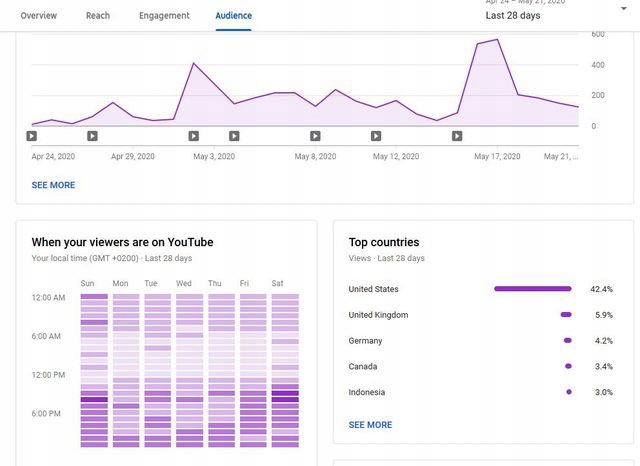Click the United States percentage bar

click(533, 289)
